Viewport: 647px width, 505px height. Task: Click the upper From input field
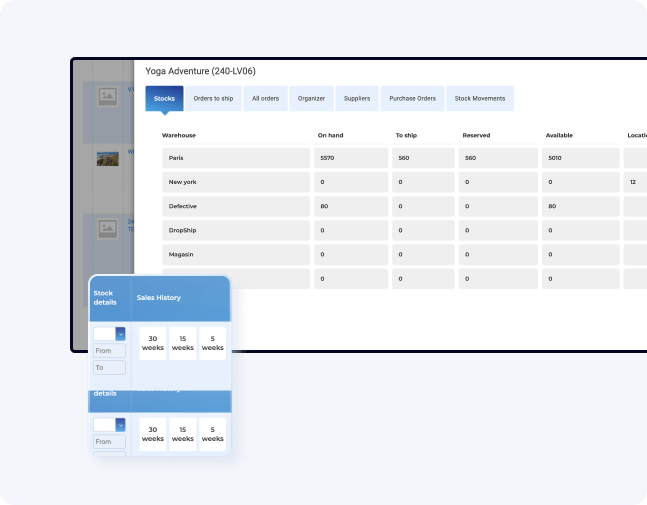pyautogui.click(x=109, y=351)
